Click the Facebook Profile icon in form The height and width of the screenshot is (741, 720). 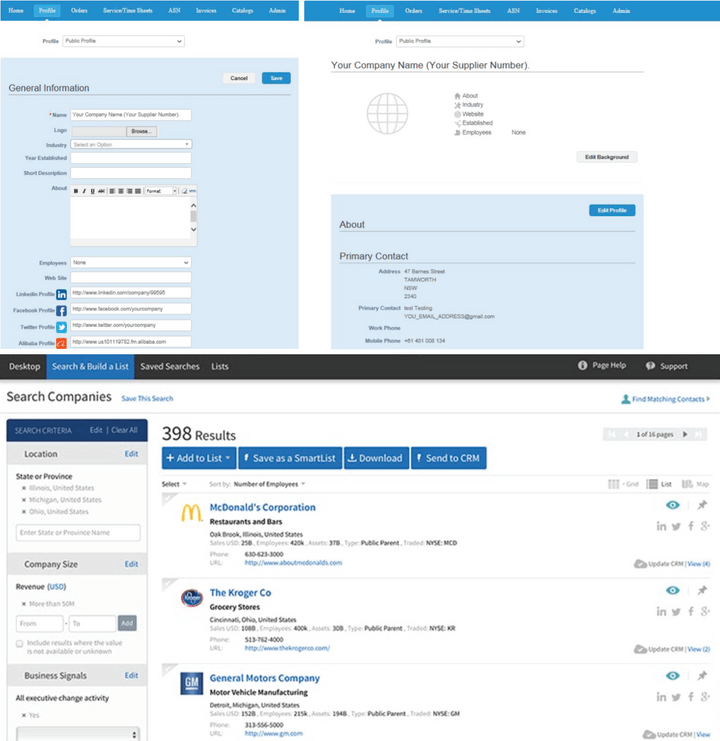[x=61, y=310]
